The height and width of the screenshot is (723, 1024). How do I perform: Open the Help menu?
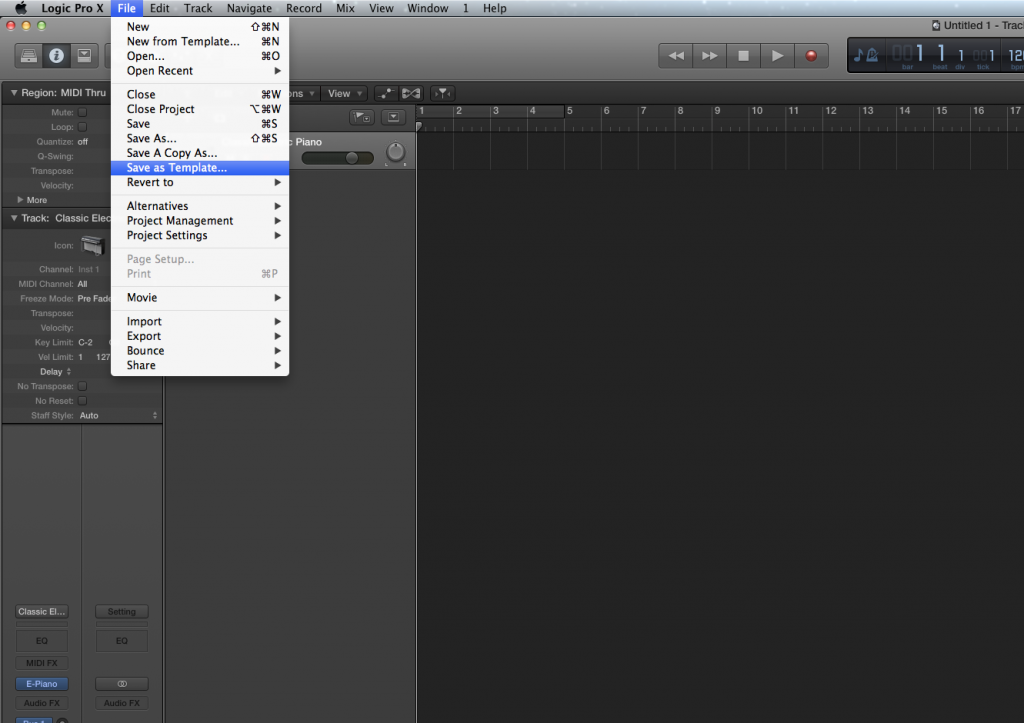tap(494, 8)
